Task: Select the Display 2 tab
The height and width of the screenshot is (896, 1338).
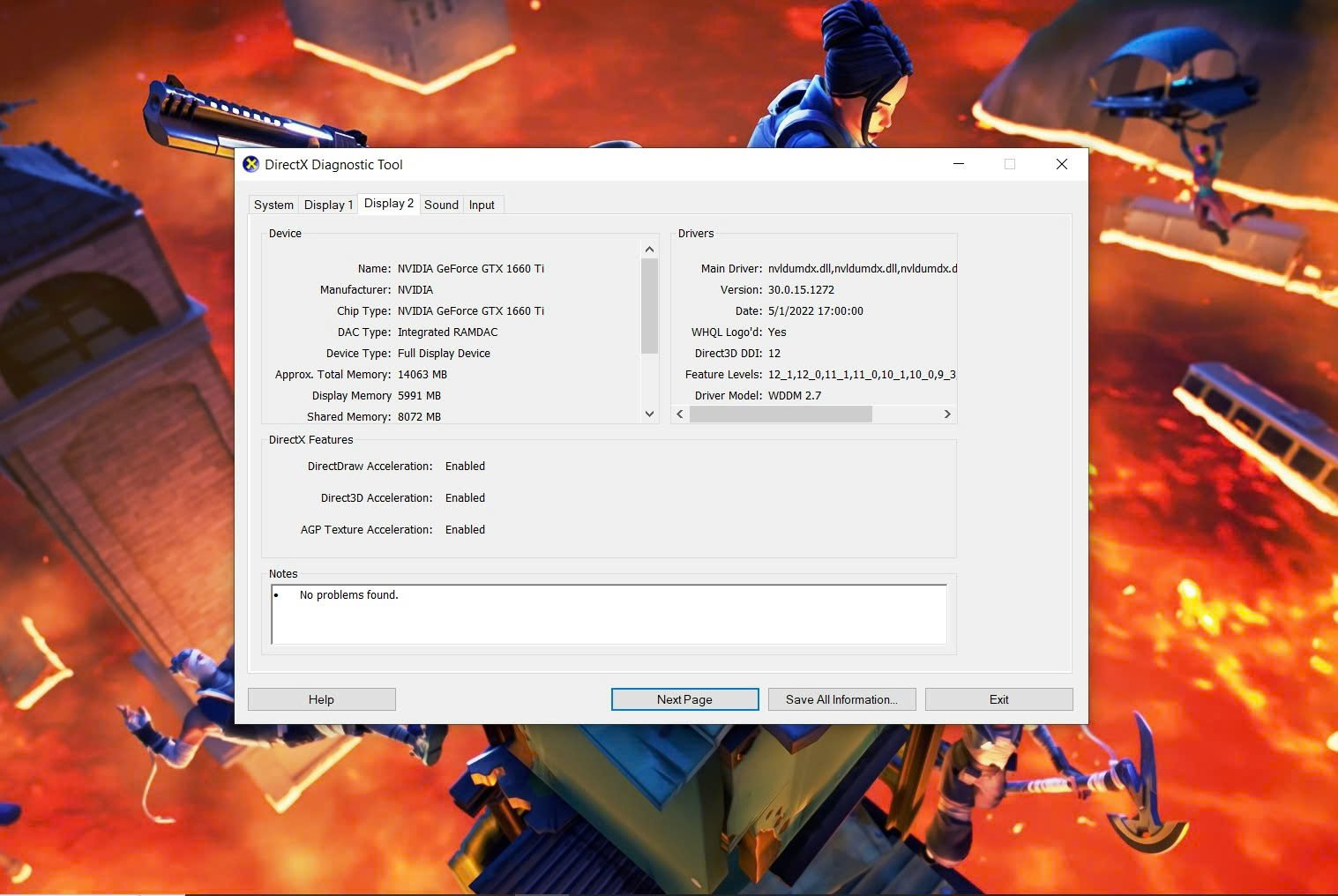Action: (388, 203)
